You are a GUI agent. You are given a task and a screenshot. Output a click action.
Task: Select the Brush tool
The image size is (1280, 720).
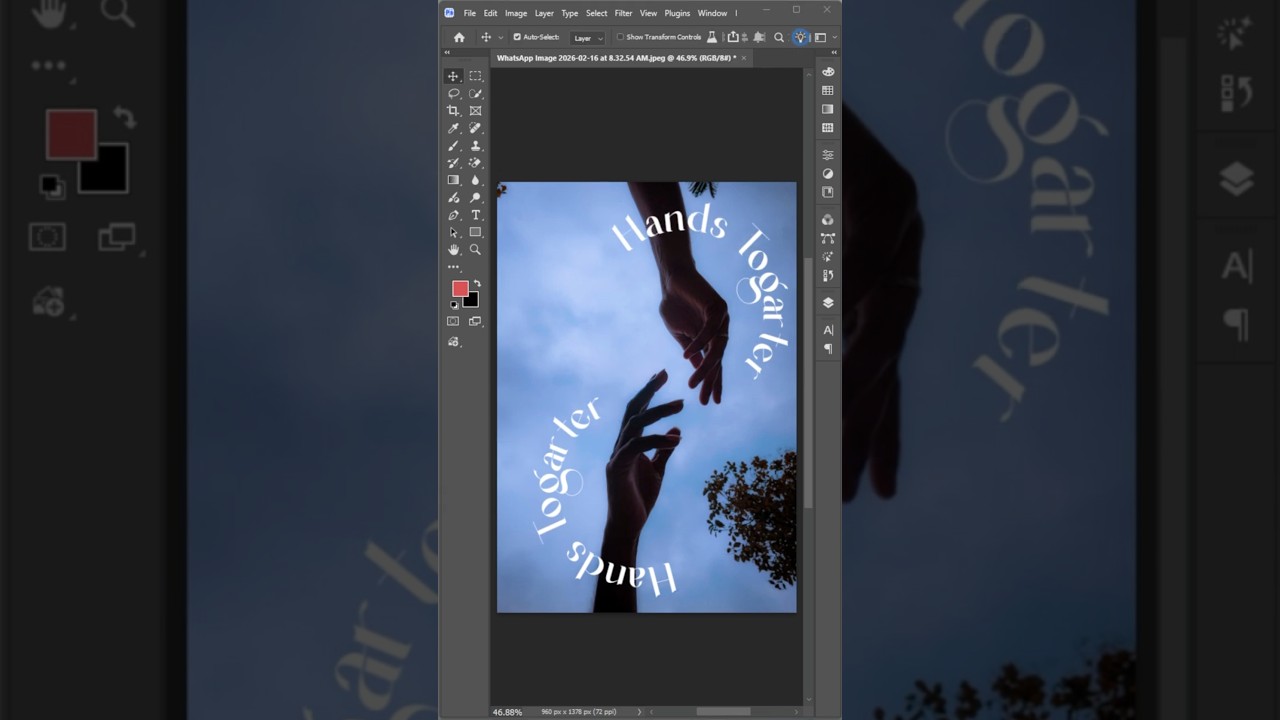tap(453, 146)
